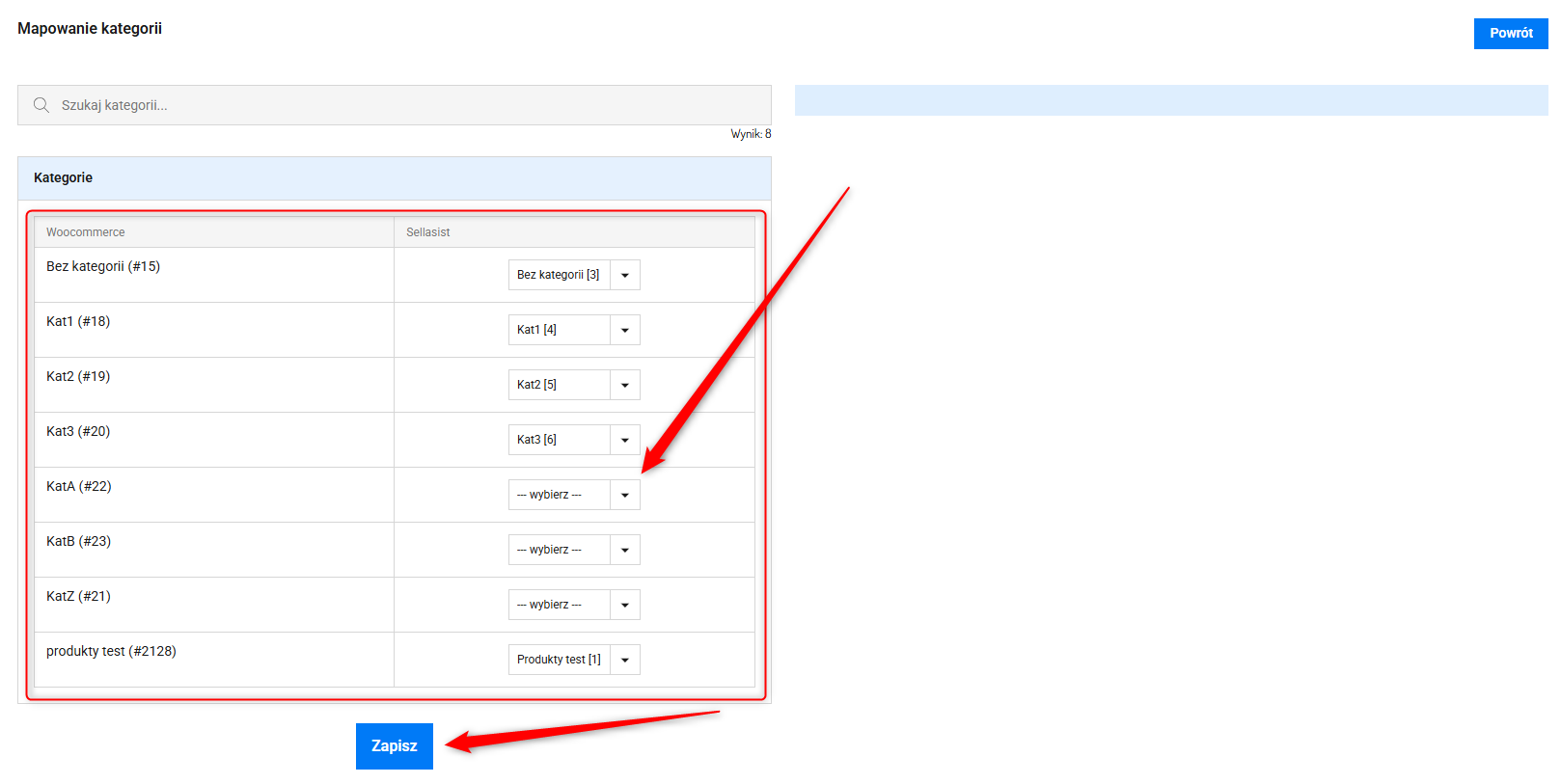Click the empty light blue bar
The image size is (1561, 784).
pos(1170,100)
